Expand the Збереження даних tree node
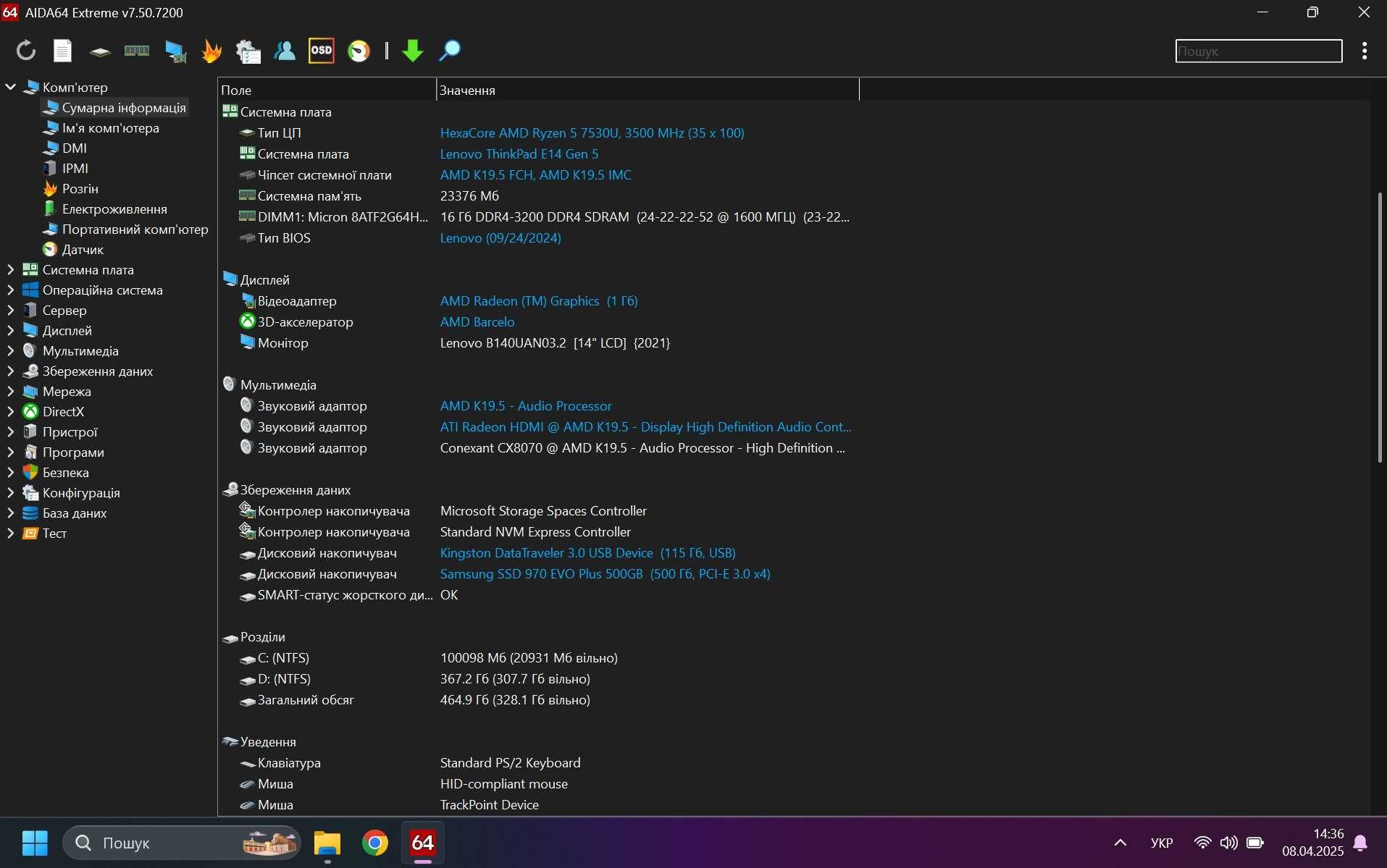 (x=10, y=371)
